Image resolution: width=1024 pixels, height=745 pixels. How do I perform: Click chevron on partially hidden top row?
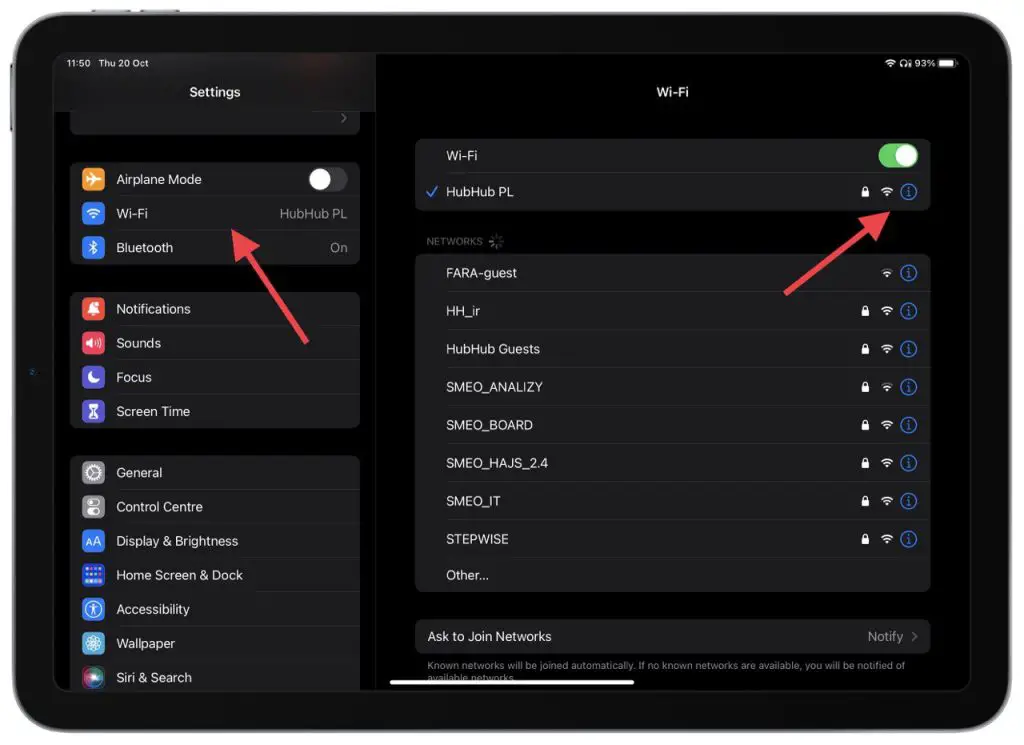(x=344, y=118)
